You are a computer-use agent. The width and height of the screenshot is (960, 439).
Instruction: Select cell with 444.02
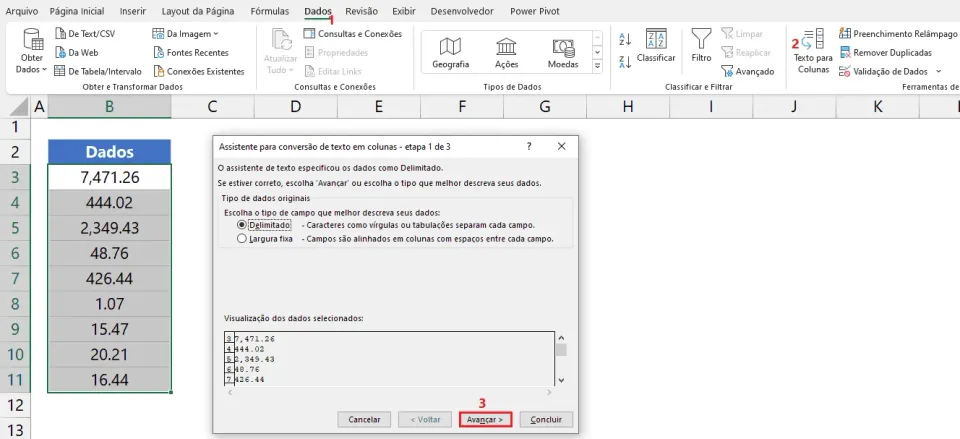[110, 203]
